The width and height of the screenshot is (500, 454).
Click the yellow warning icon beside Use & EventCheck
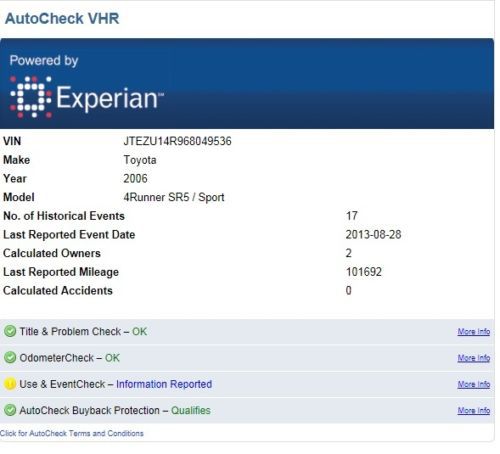coord(10,384)
